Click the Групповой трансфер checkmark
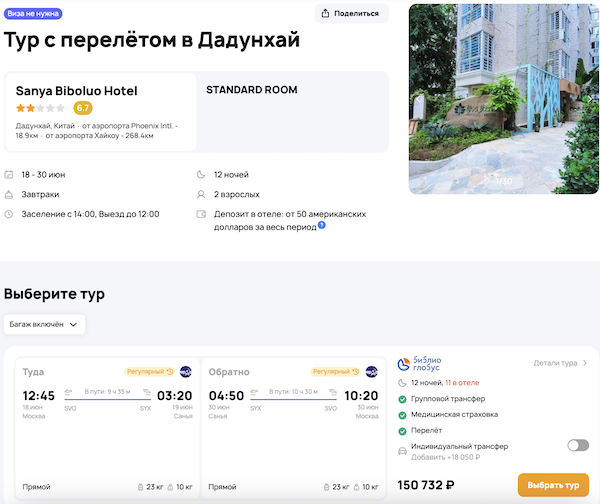This screenshot has width=600, height=504. point(402,400)
